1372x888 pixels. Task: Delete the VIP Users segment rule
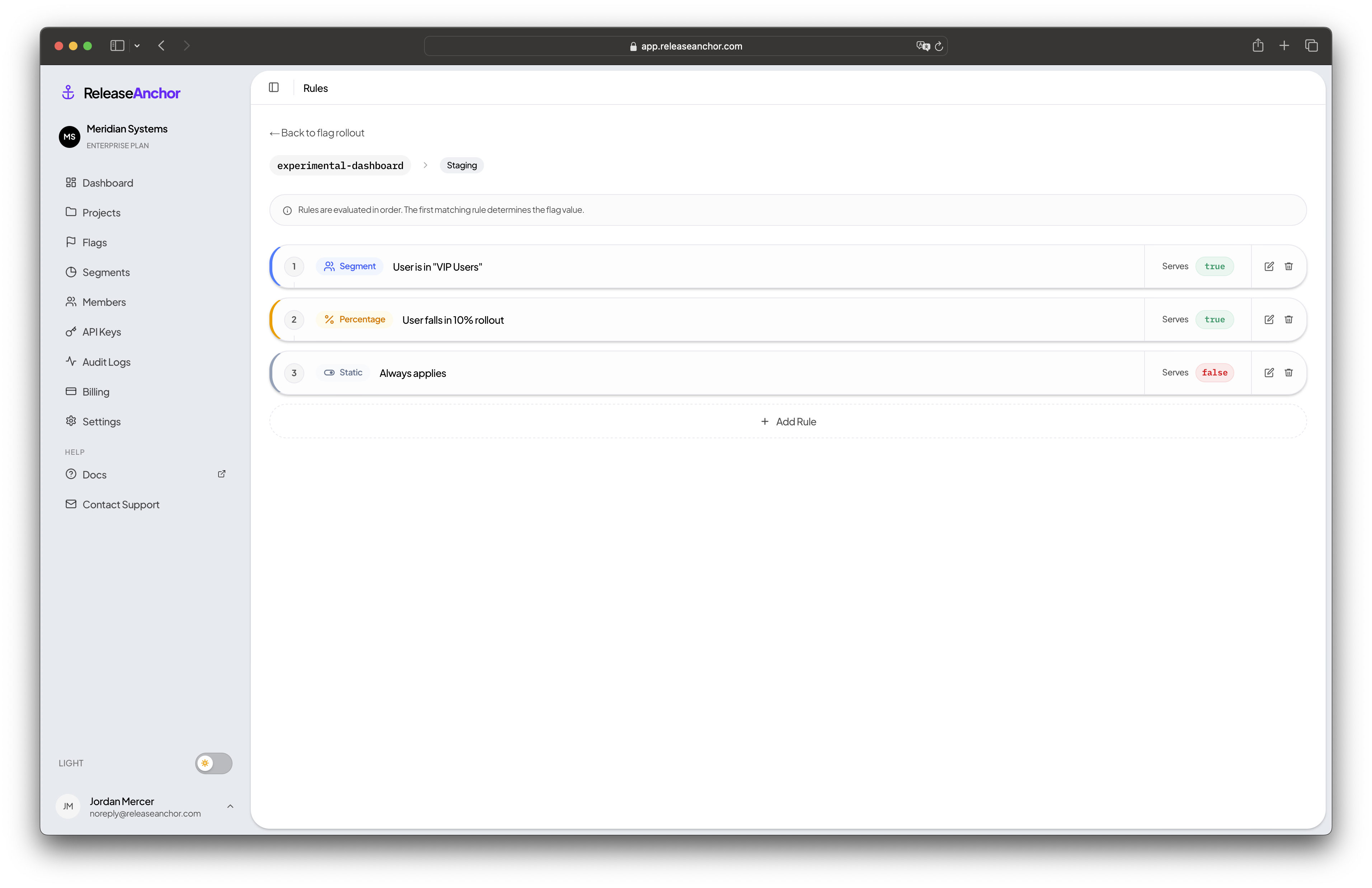pyautogui.click(x=1288, y=266)
